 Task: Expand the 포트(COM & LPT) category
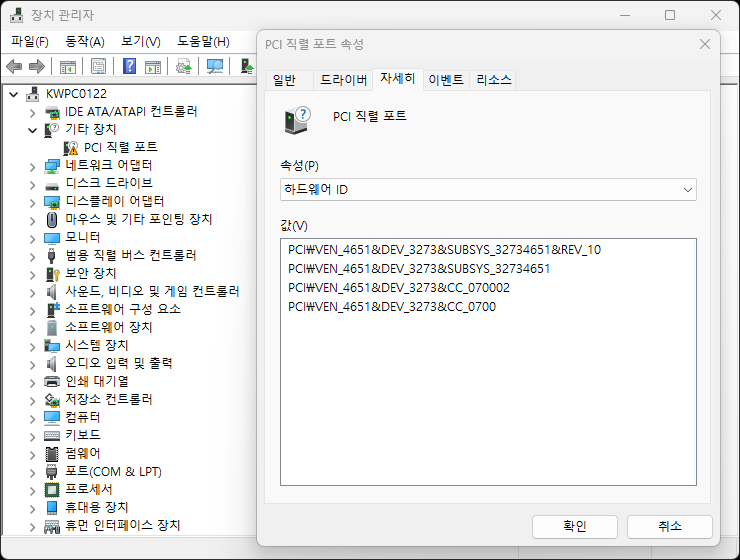[33, 473]
